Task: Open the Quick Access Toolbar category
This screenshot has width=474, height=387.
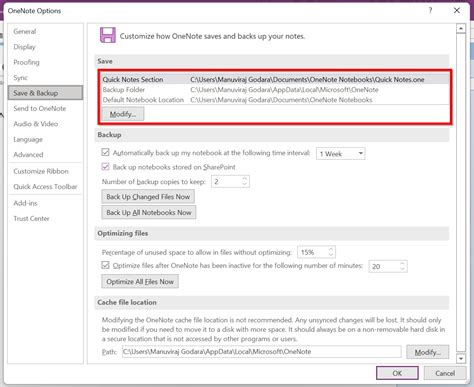Action: pyautogui.click(x=45, y=186)
